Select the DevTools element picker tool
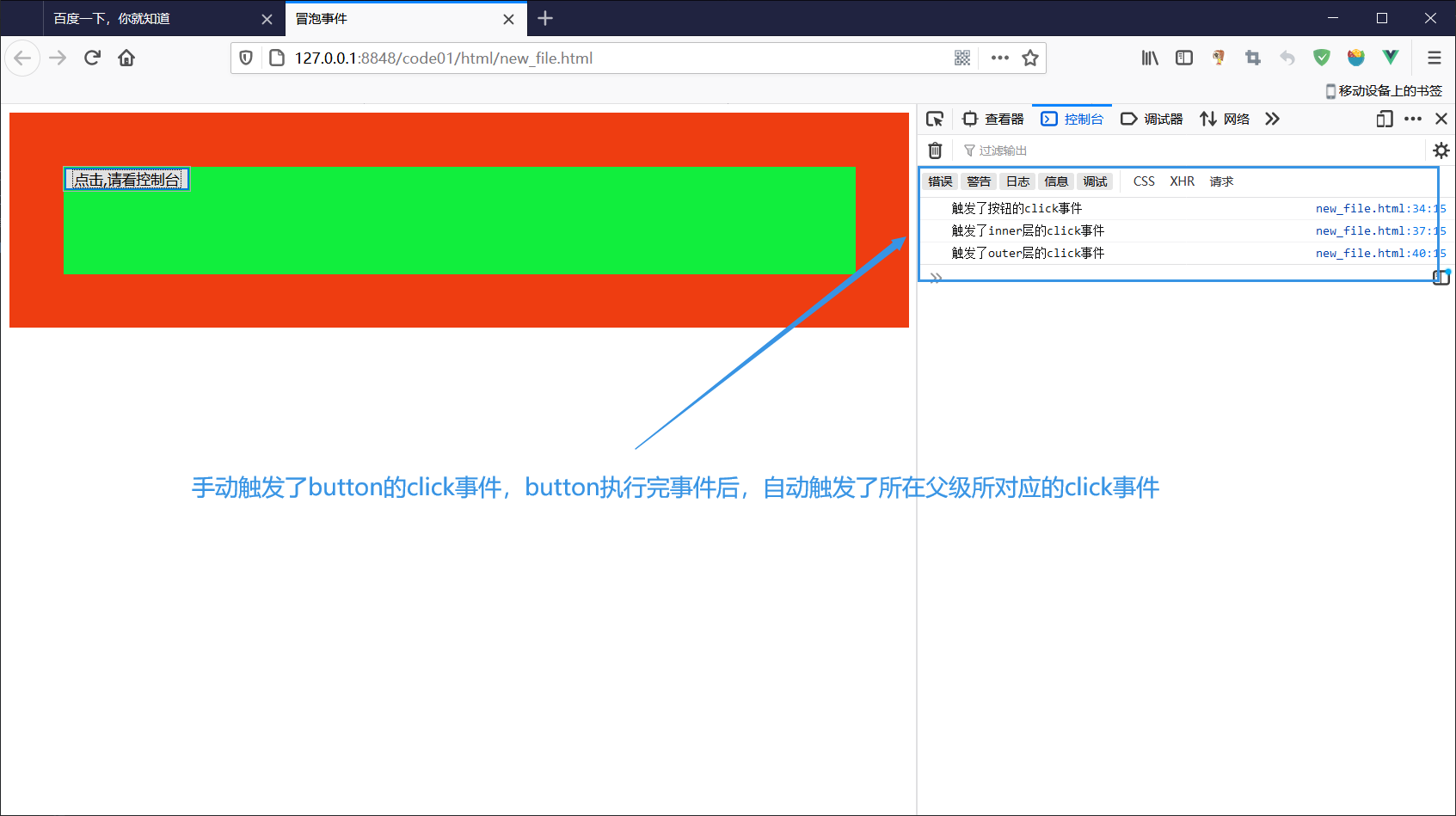The height and width of the screenshot is (816, 1456). pos(935,119)
